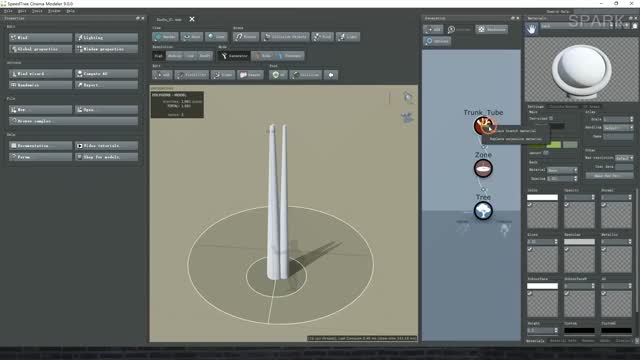This screenshot has width=640, height=360.
Task: Open the Help menu
Action: point(71,11)
